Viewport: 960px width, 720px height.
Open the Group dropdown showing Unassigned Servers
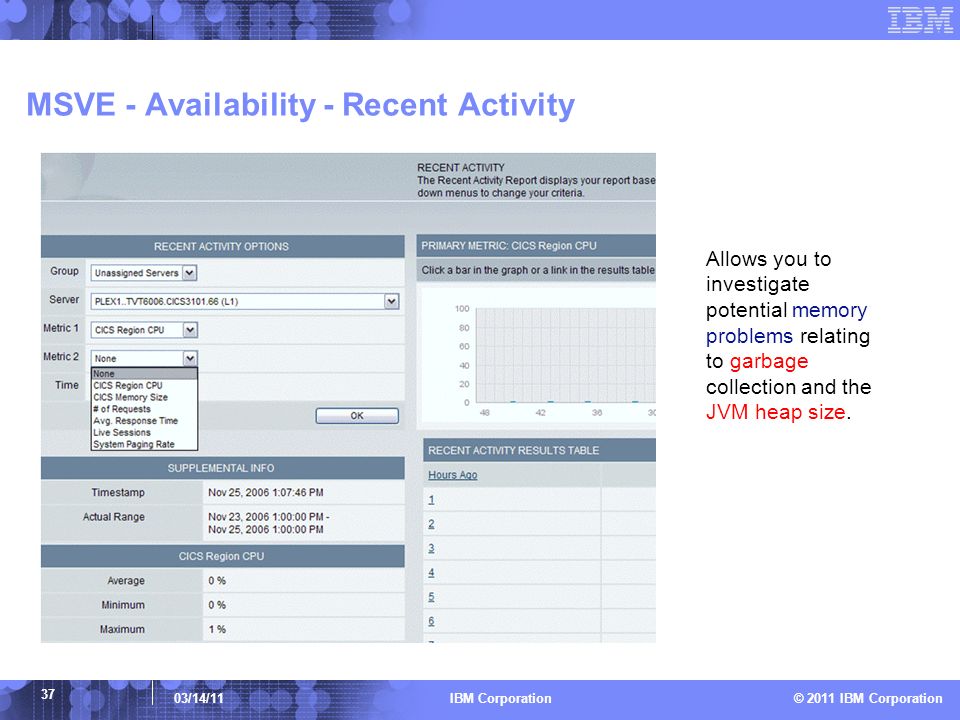coord(143,273)
